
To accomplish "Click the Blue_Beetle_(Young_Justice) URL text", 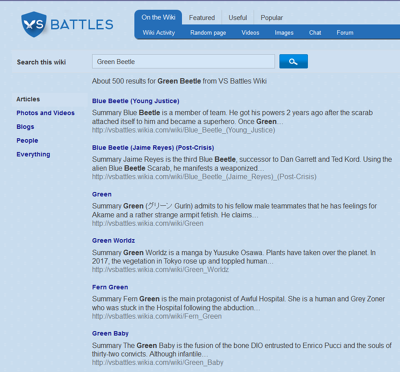I will coord(184,130).
